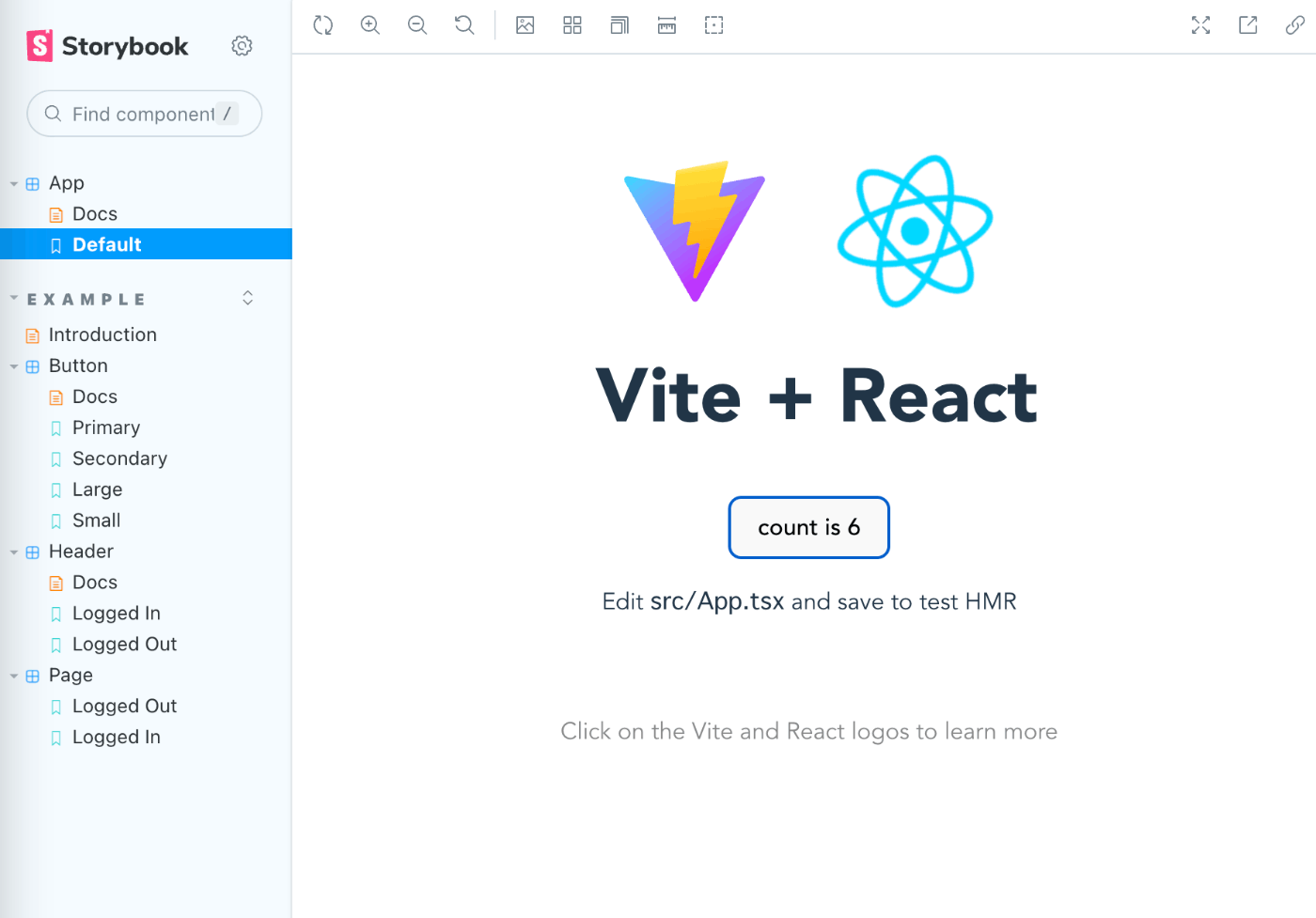Open canvas in new tab
The image size is (1316, 918).
click(x=1247, y=25)
